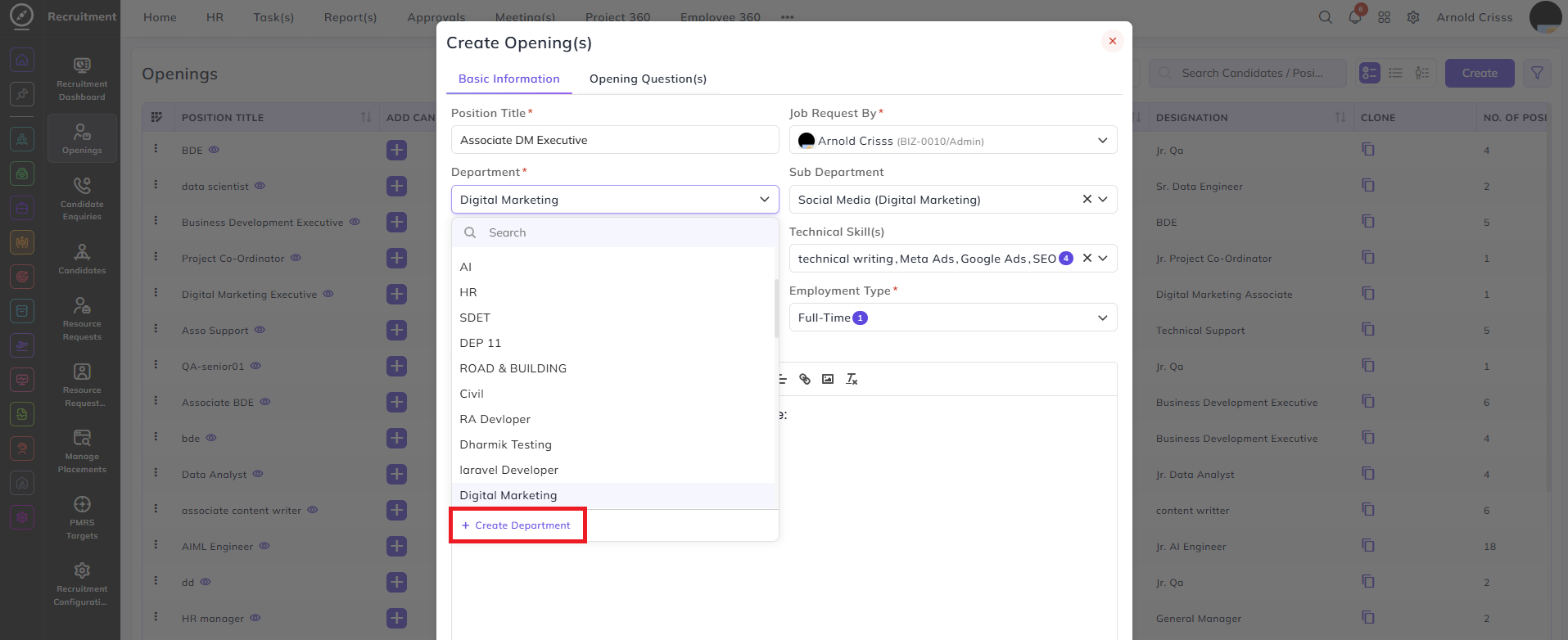Click Create Department link
1568x640 pixels.
(516, 525)
